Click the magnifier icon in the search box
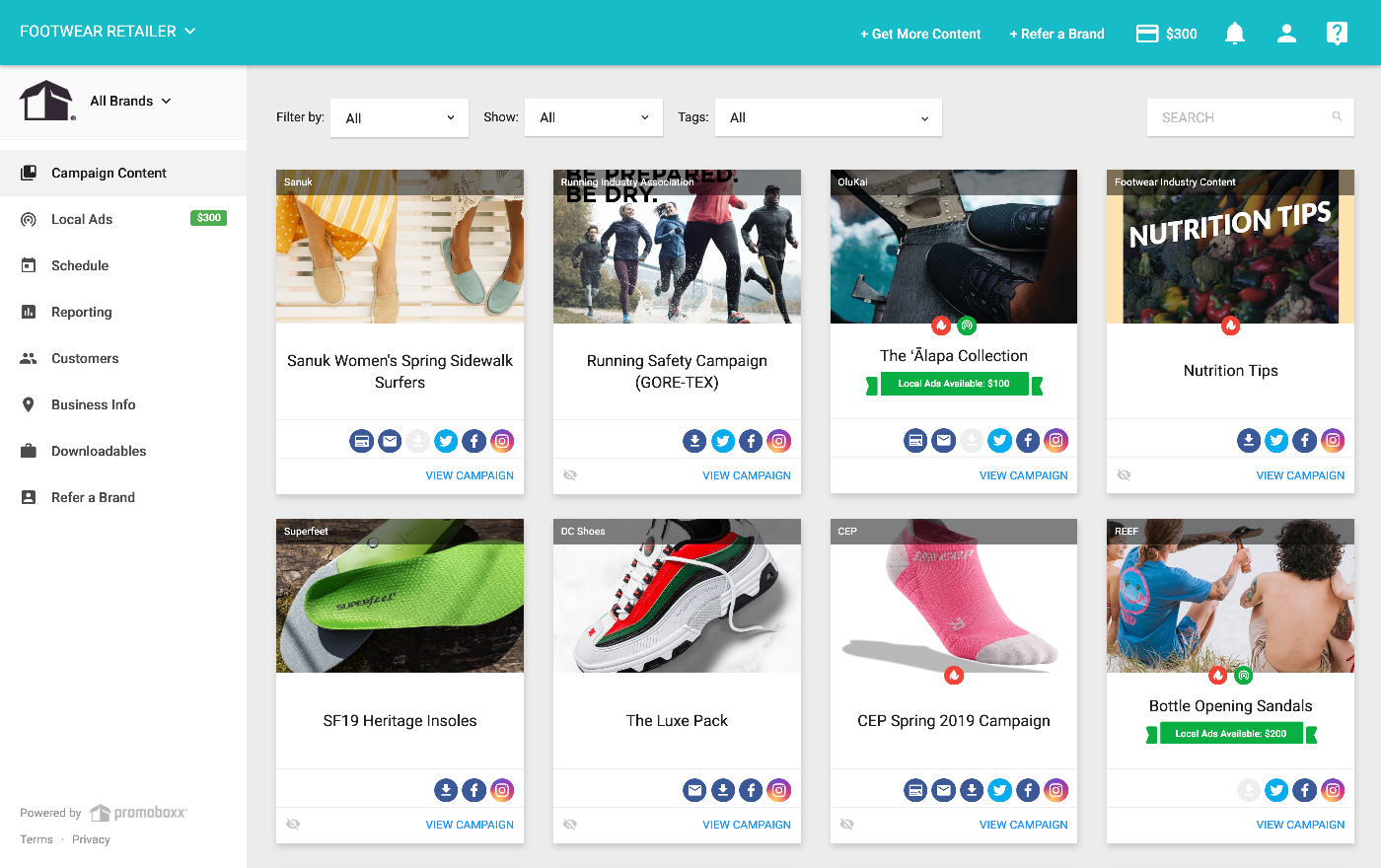Viewport: 1381px width, 868px height. (x=1338, y=116)
